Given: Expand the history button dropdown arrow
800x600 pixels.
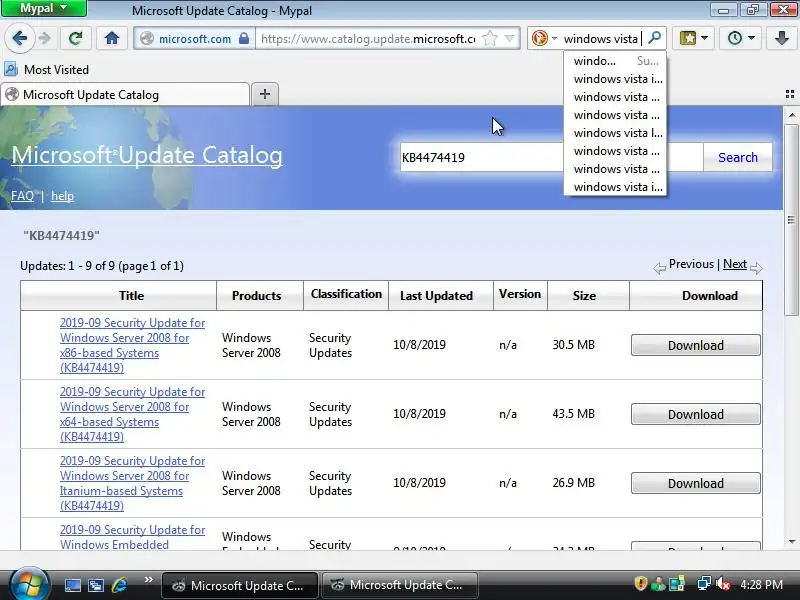Looking at the screenshot, I should tap(752, 38).
